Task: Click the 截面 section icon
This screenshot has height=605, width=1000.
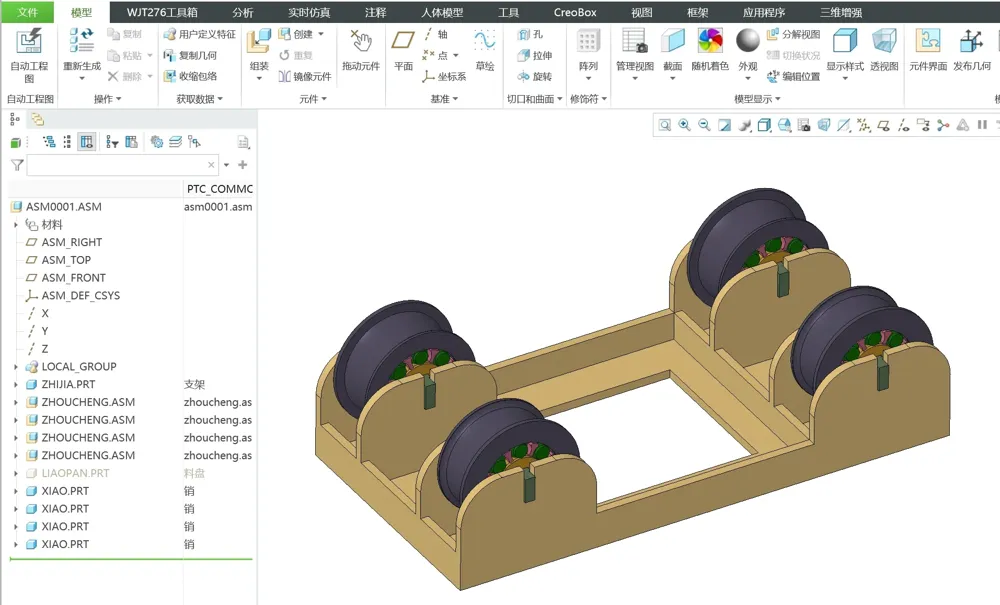Action: (x=672, y=41)
